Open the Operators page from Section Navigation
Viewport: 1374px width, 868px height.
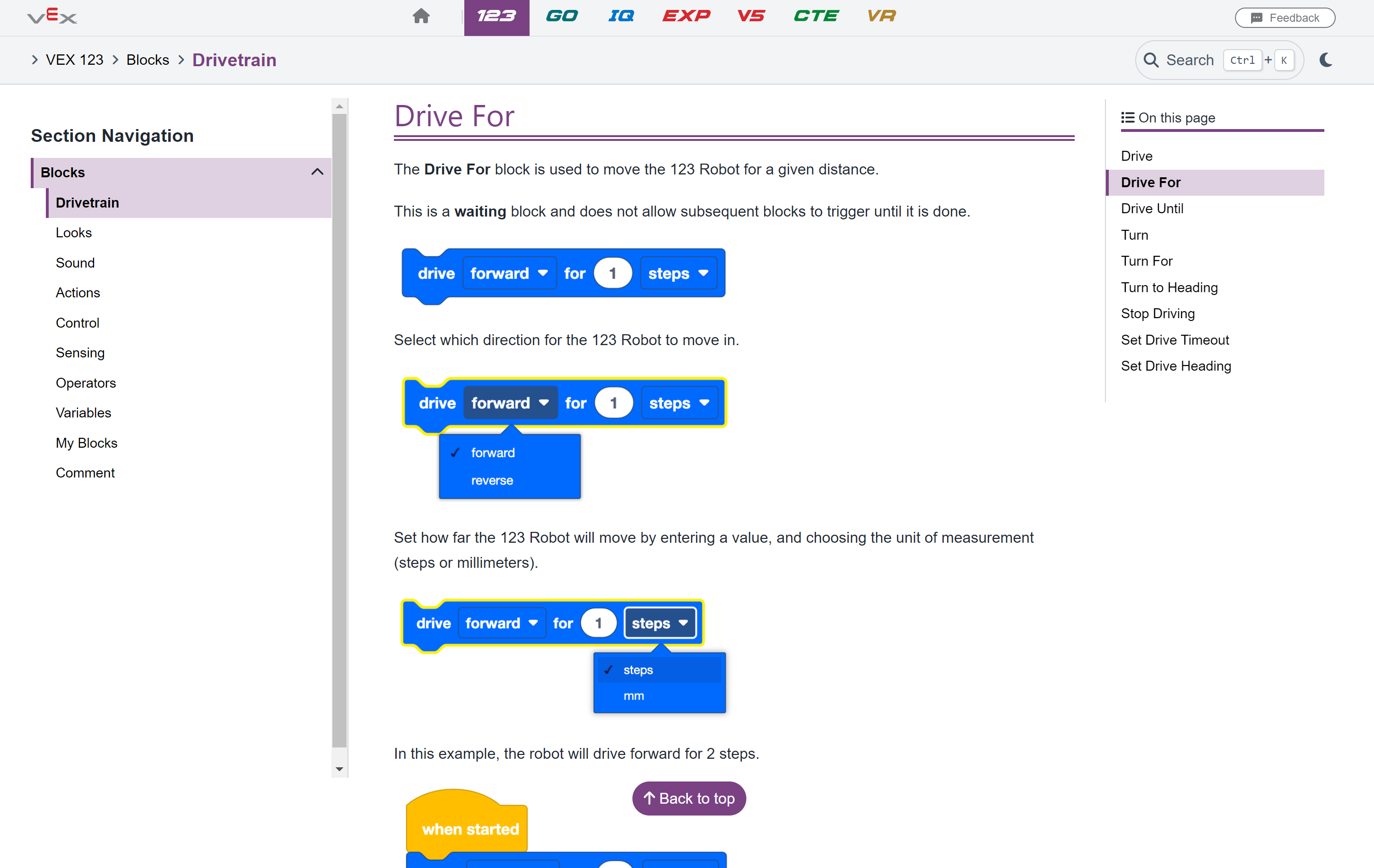[x=86, y=383]
